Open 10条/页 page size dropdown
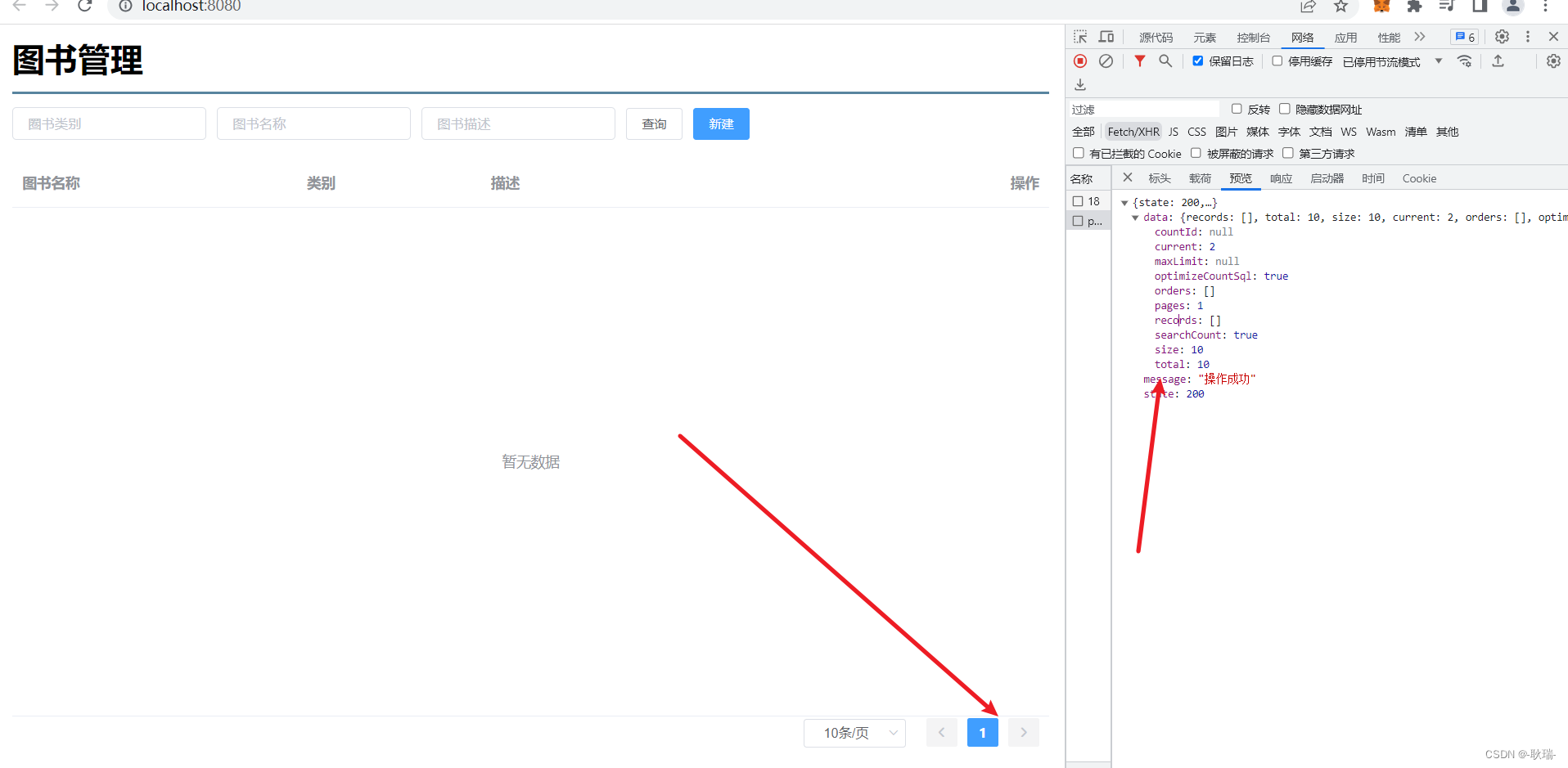The height and width of the screenshot is (768, 1568). (x=854, y=733)
